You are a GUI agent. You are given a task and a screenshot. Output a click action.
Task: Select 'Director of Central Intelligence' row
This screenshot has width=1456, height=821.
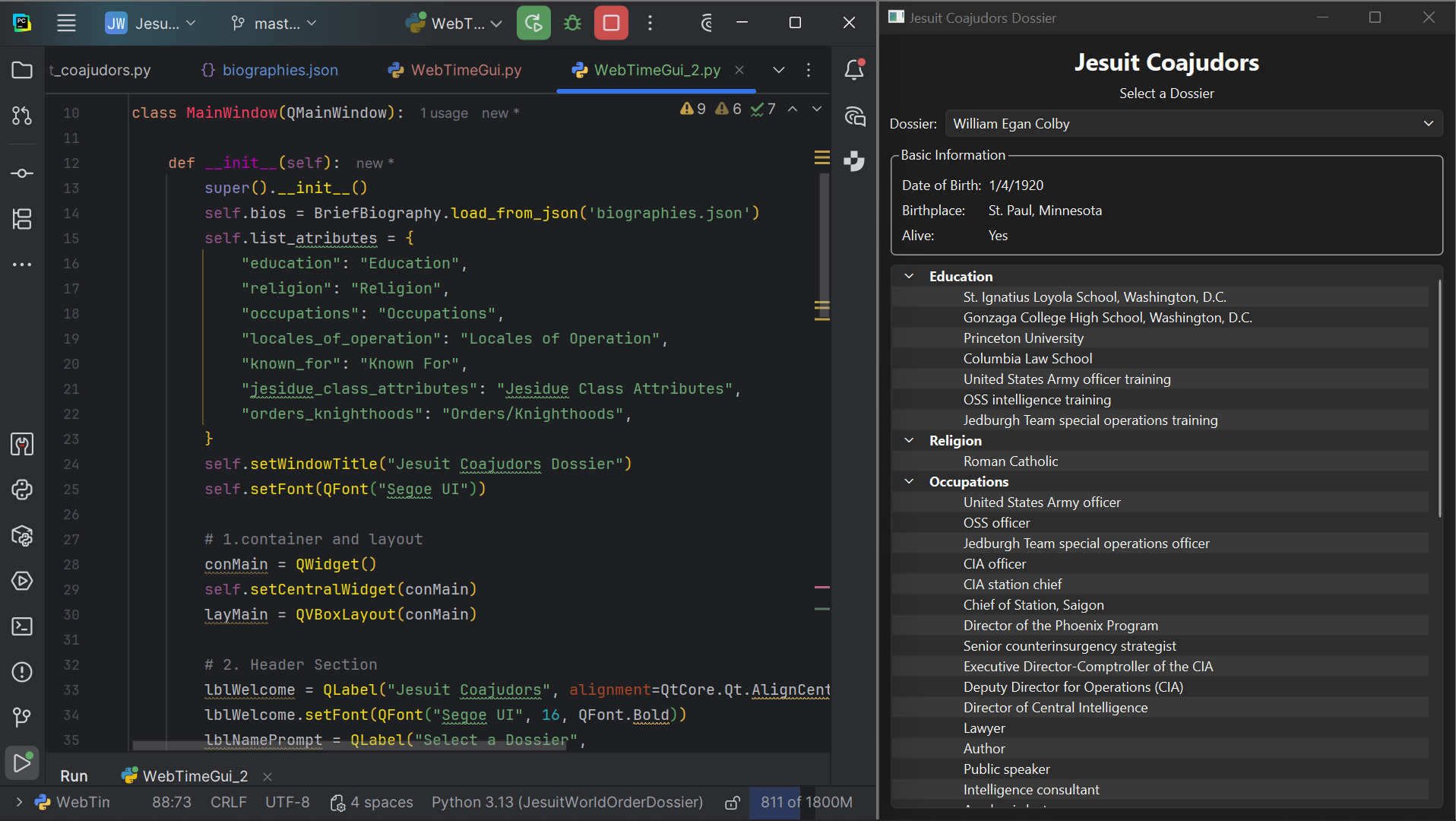[1160, 707]
